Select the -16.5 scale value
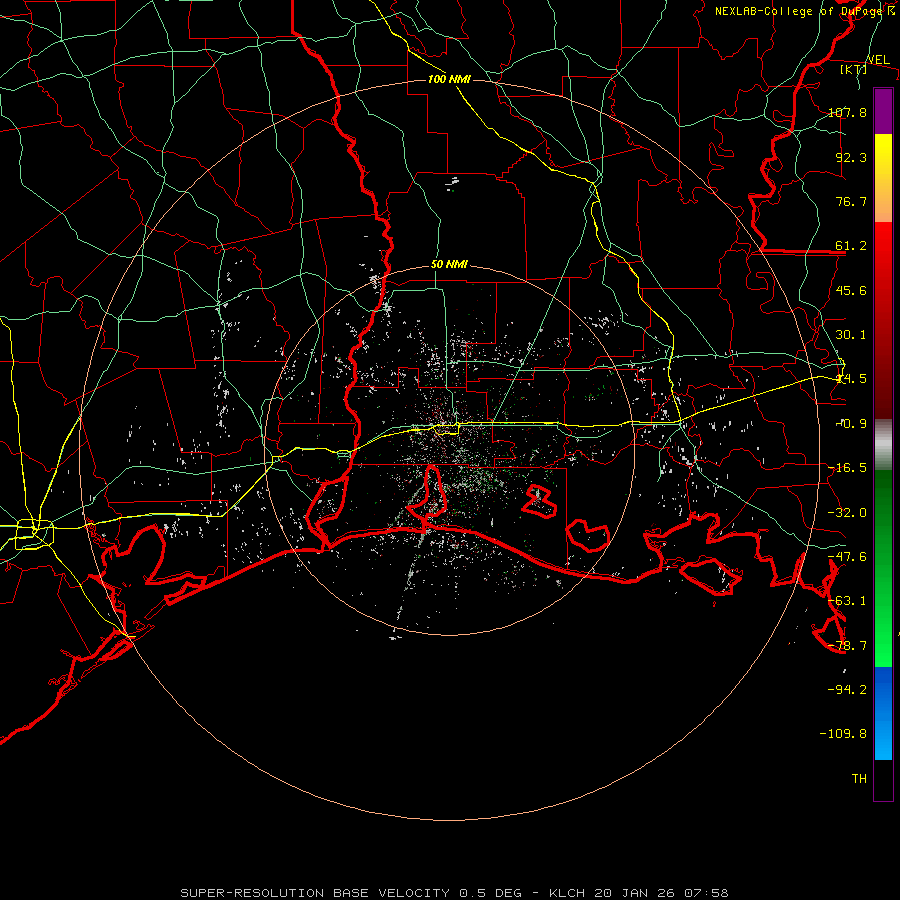900x900 pixels. pos(847,468)
